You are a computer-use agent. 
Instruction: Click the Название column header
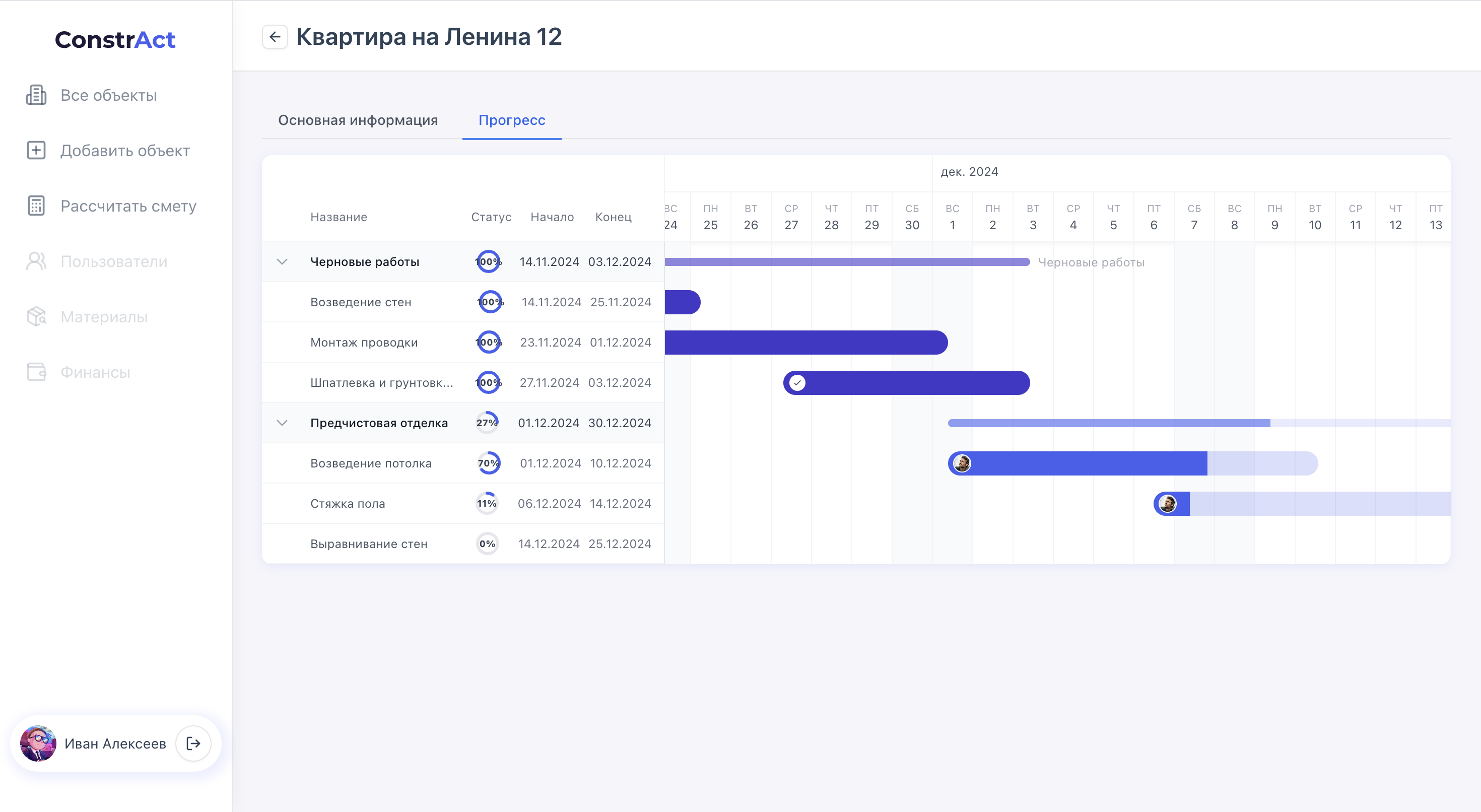coord(339,217)
